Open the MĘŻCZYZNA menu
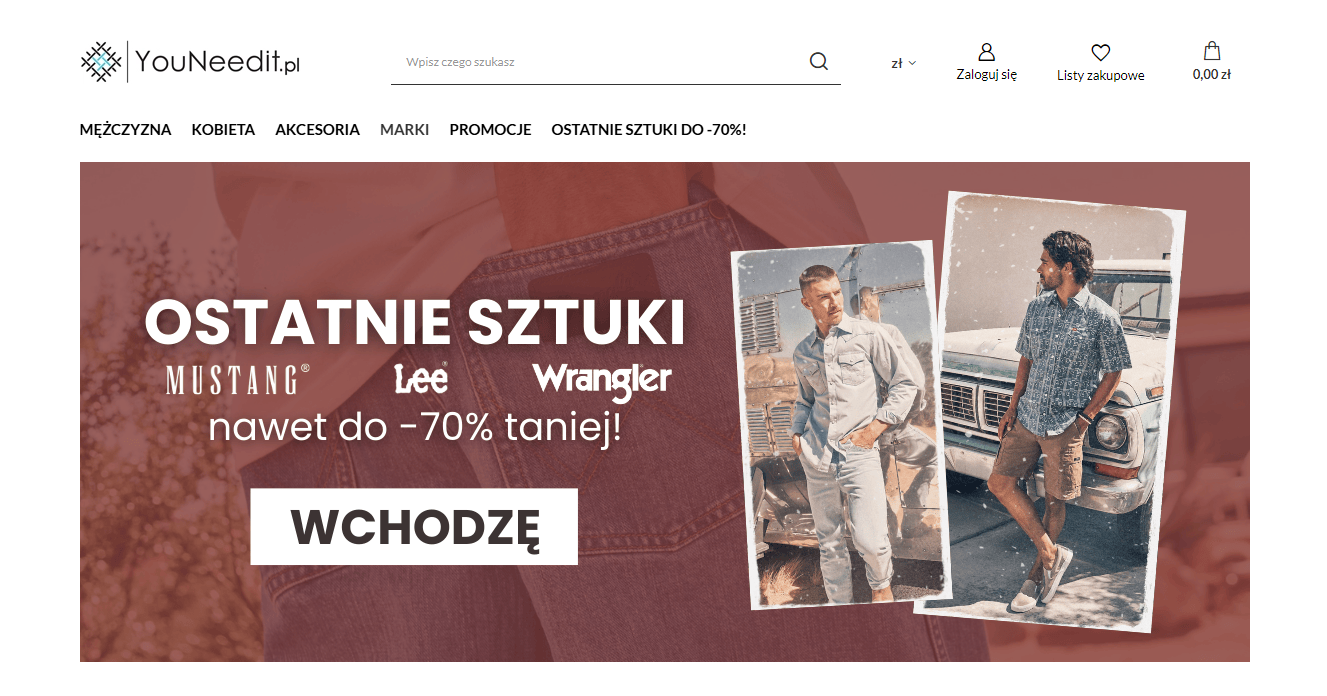 (x=126, y=130)
